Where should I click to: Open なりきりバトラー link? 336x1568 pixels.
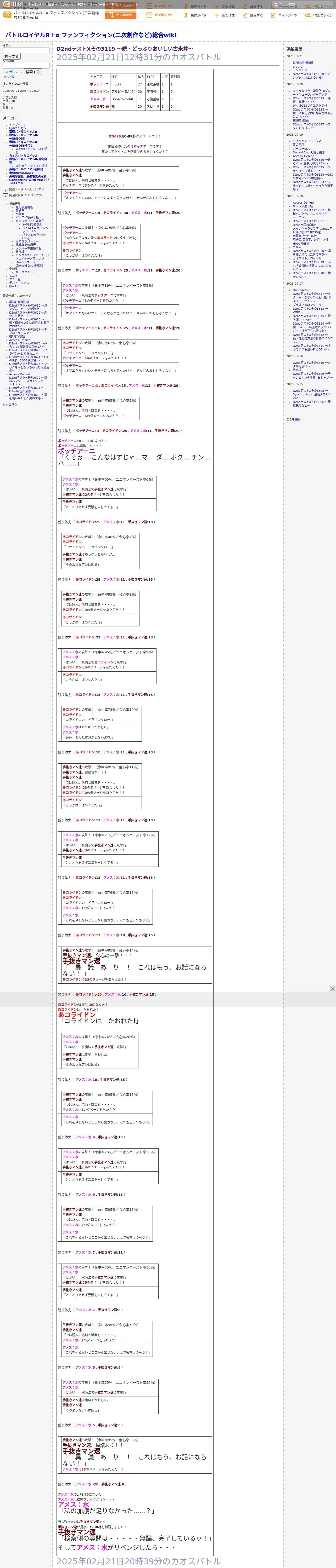pyautogui.click(x=27, y=242)
